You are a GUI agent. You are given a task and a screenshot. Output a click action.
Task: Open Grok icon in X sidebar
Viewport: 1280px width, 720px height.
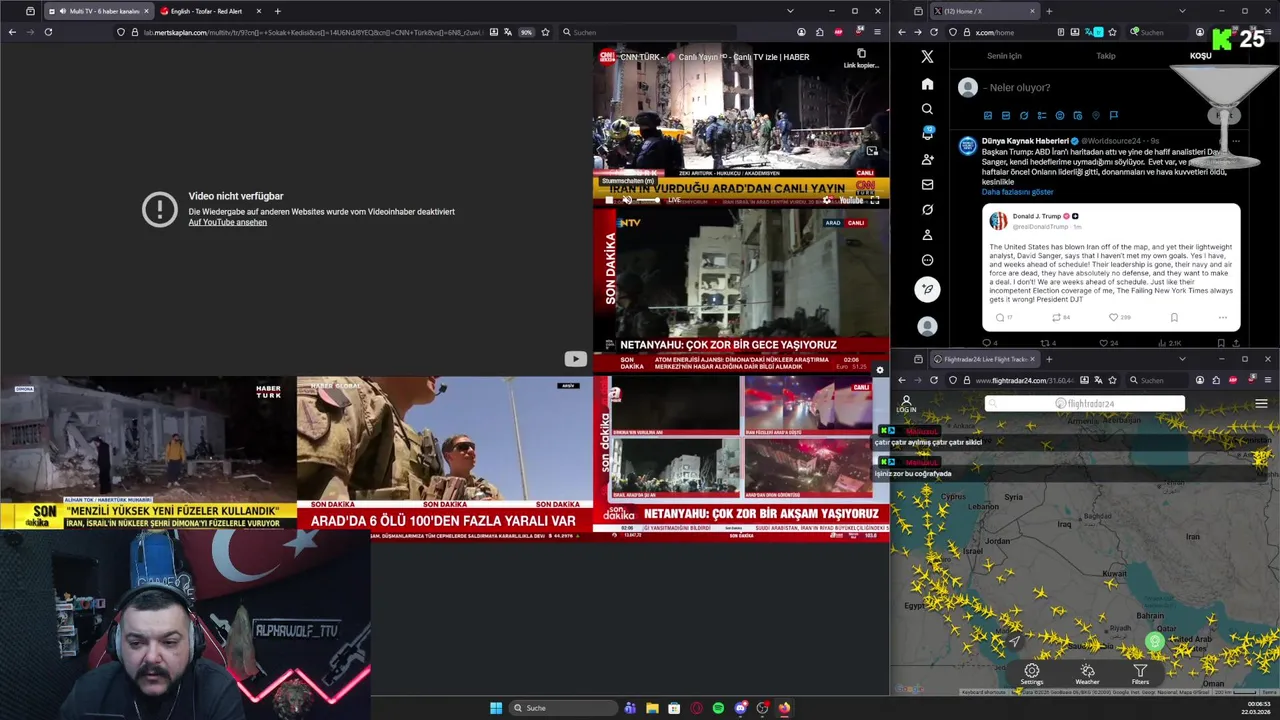pyautogui.click(x=927, y=210)
